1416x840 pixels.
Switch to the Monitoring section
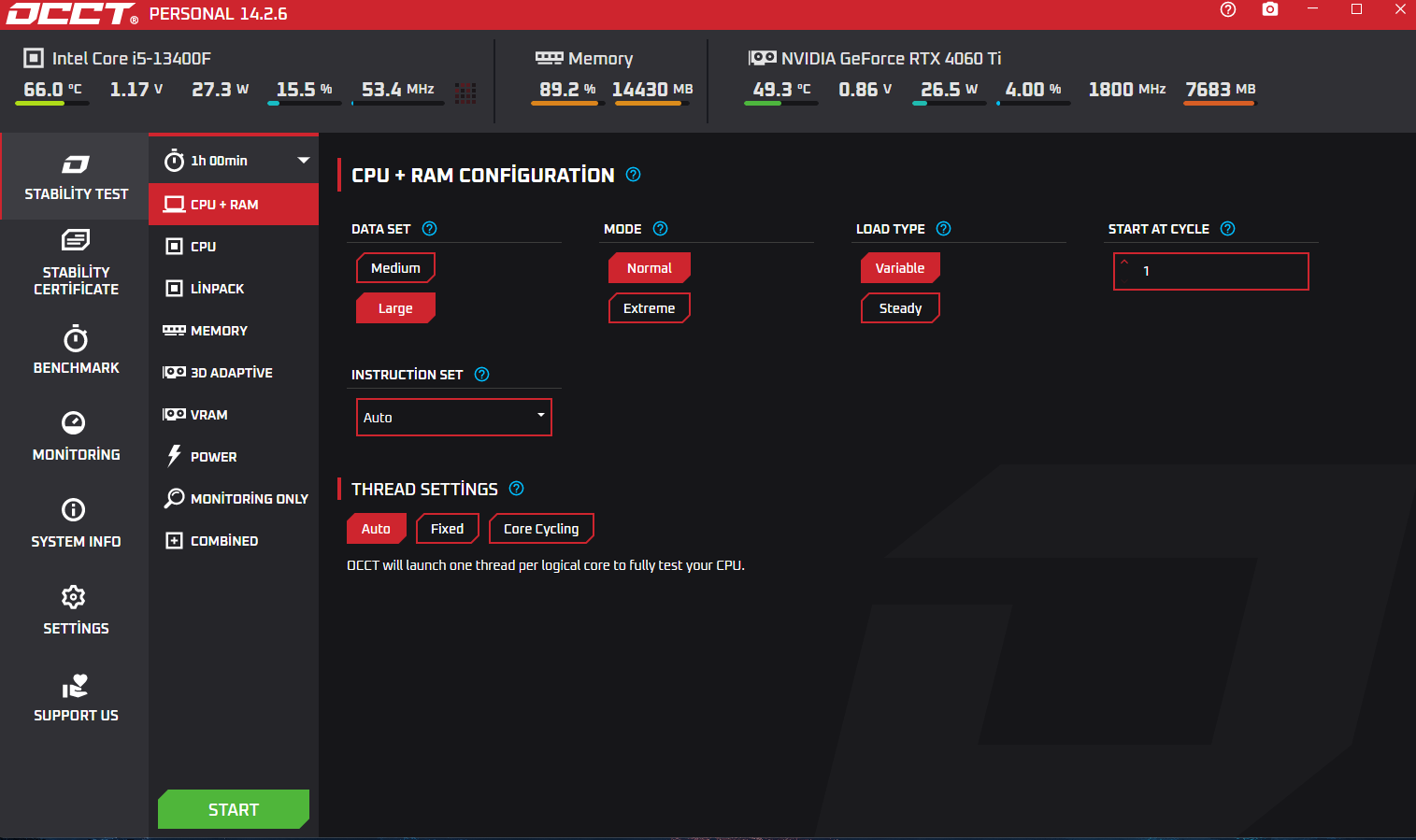tap(76, 437)
